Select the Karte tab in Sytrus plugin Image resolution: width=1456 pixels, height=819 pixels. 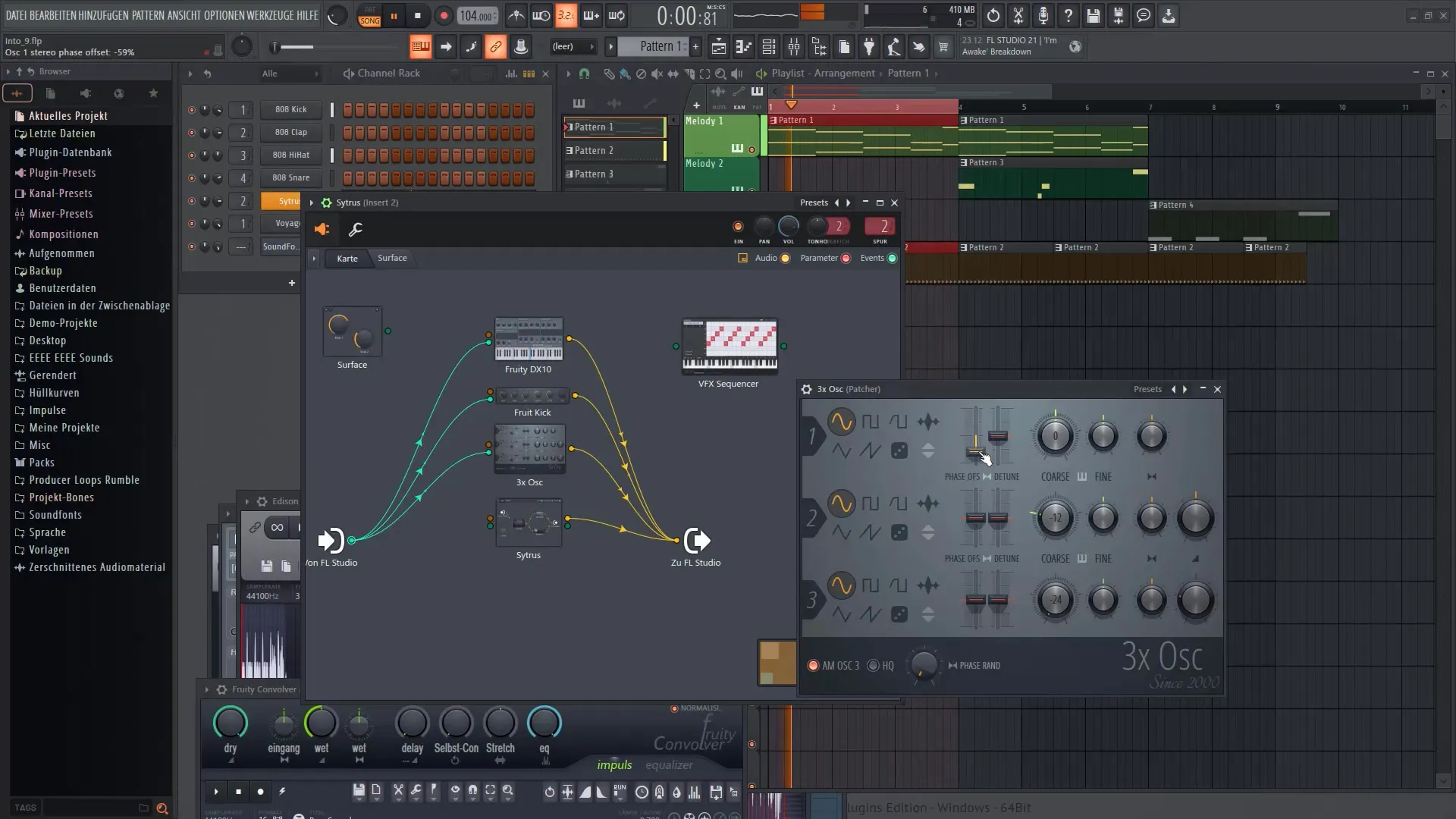click(x=346, y=258)
